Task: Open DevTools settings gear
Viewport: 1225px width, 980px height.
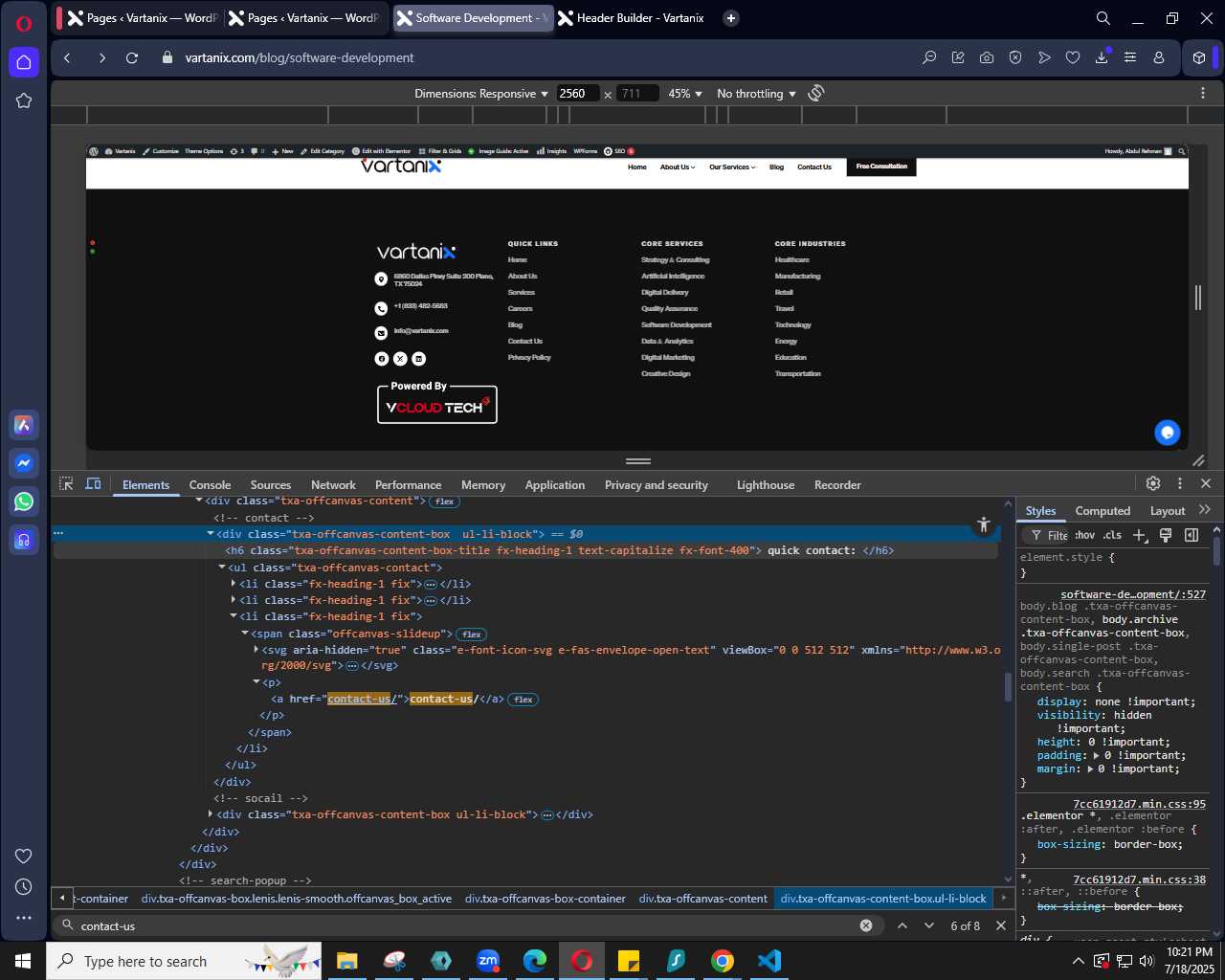Action: (1153, 484)
